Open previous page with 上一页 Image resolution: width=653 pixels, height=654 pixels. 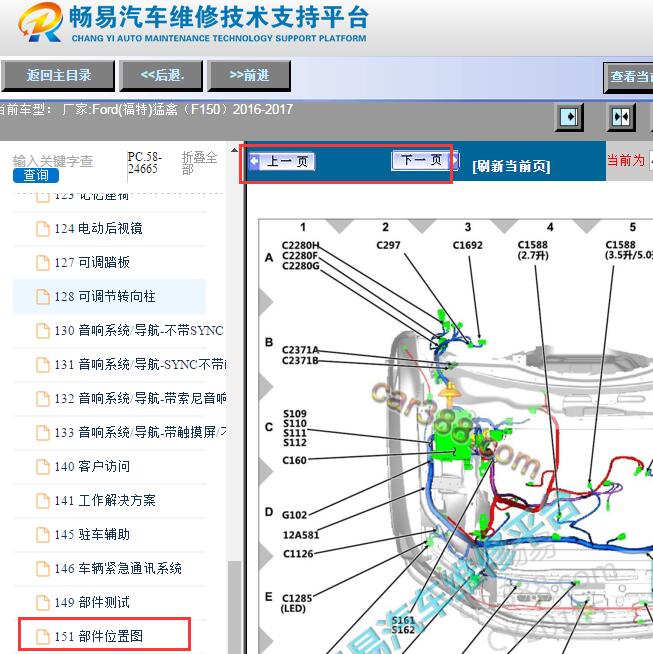[282, 161]
